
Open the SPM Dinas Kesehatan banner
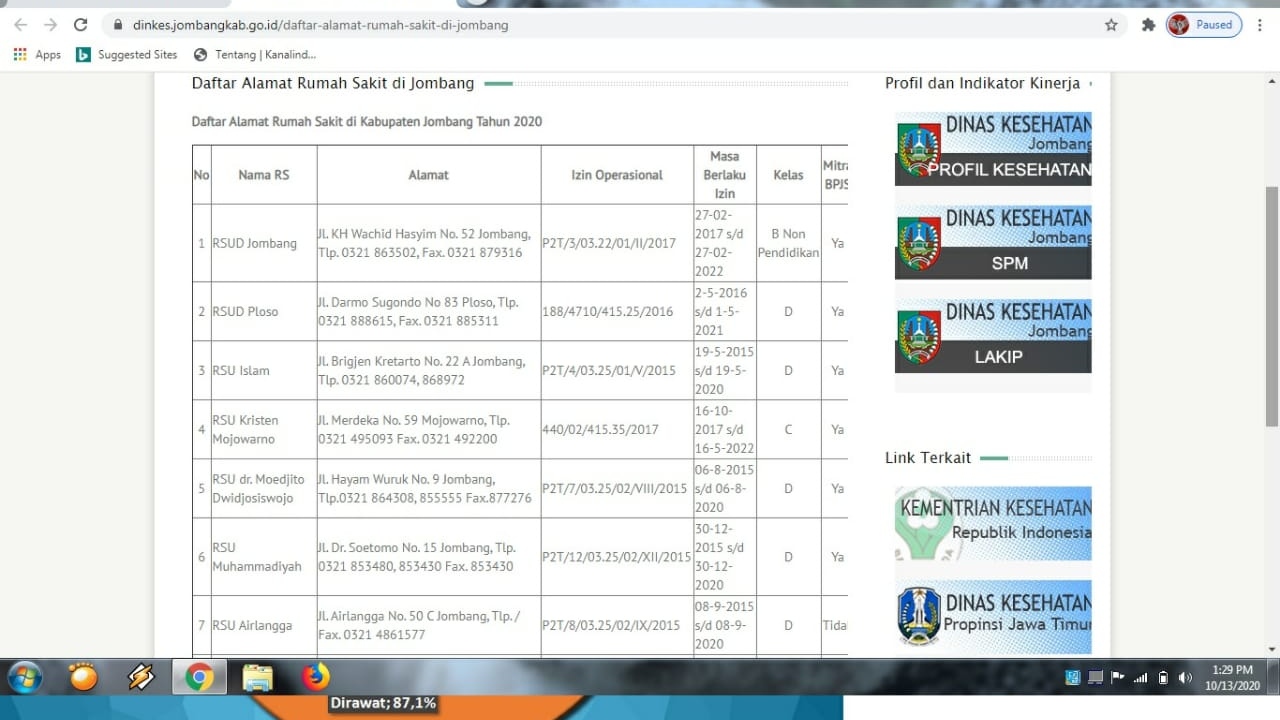click(992, 242)
